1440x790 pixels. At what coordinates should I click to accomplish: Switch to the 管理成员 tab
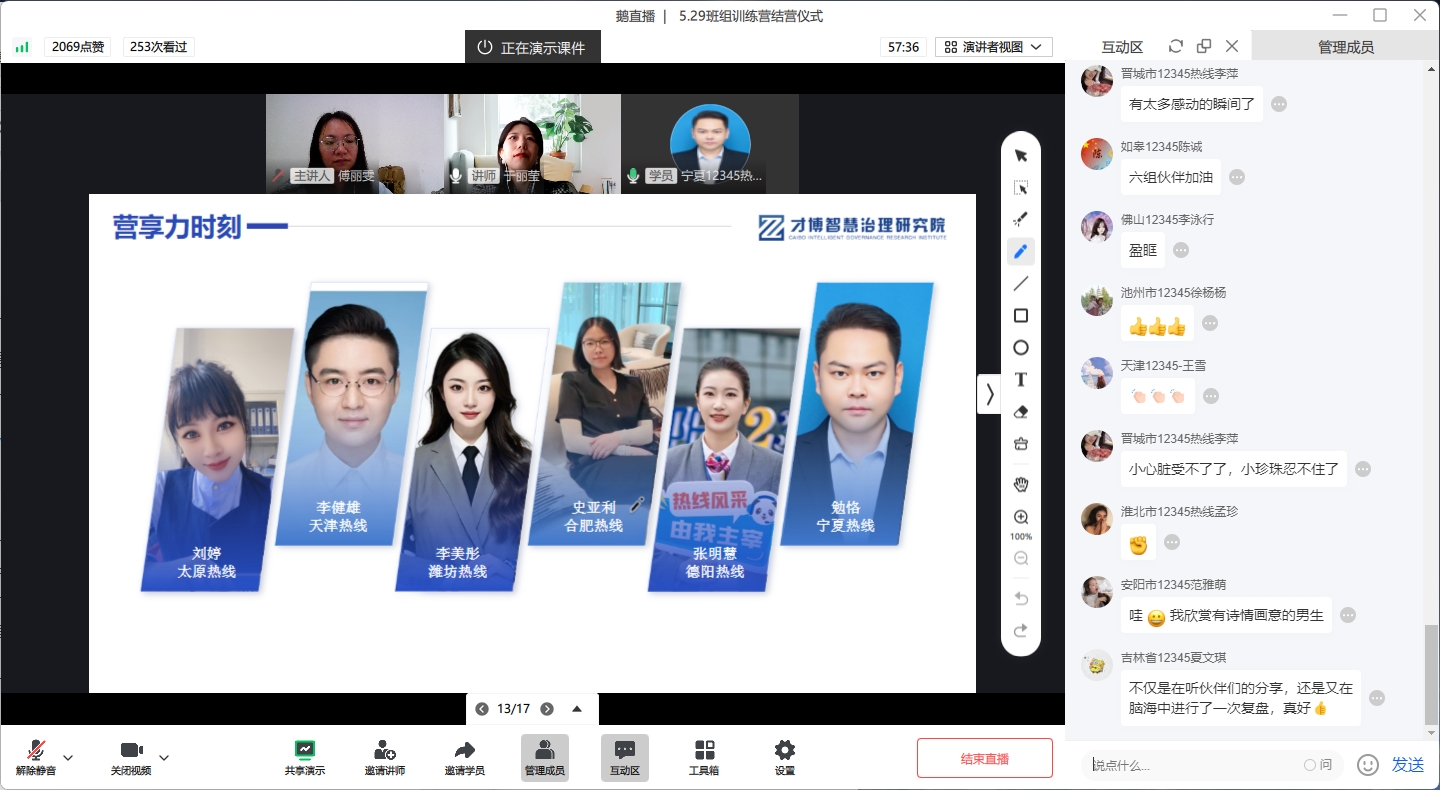1345,47
